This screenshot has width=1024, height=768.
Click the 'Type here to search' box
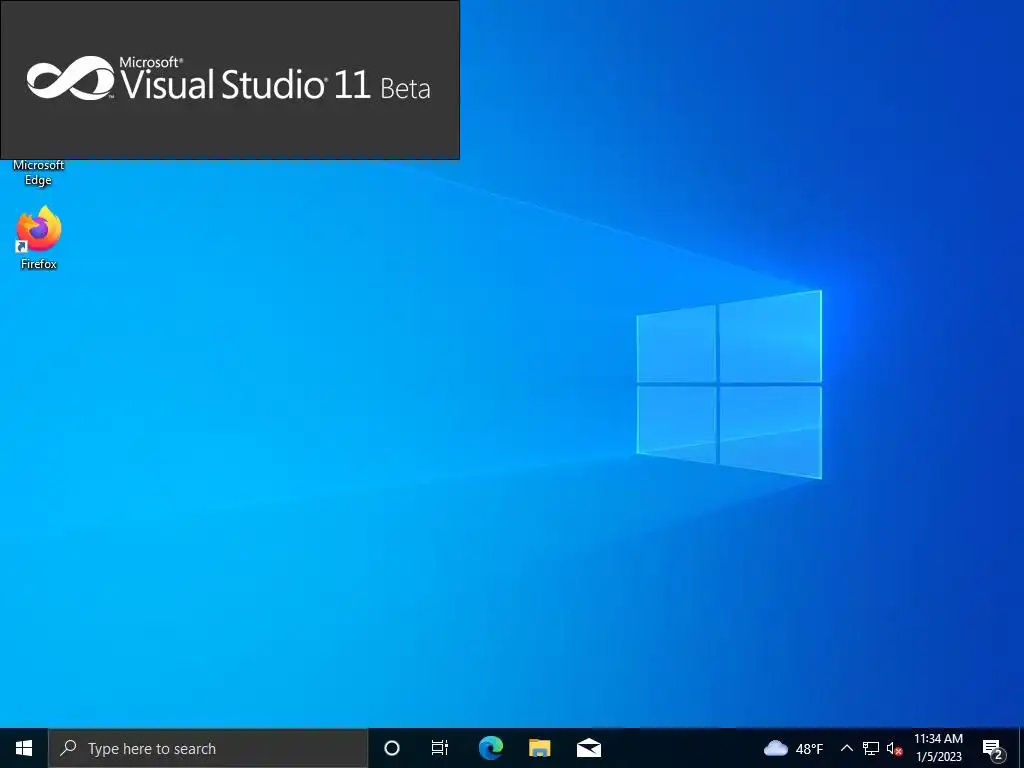[208, 748]
